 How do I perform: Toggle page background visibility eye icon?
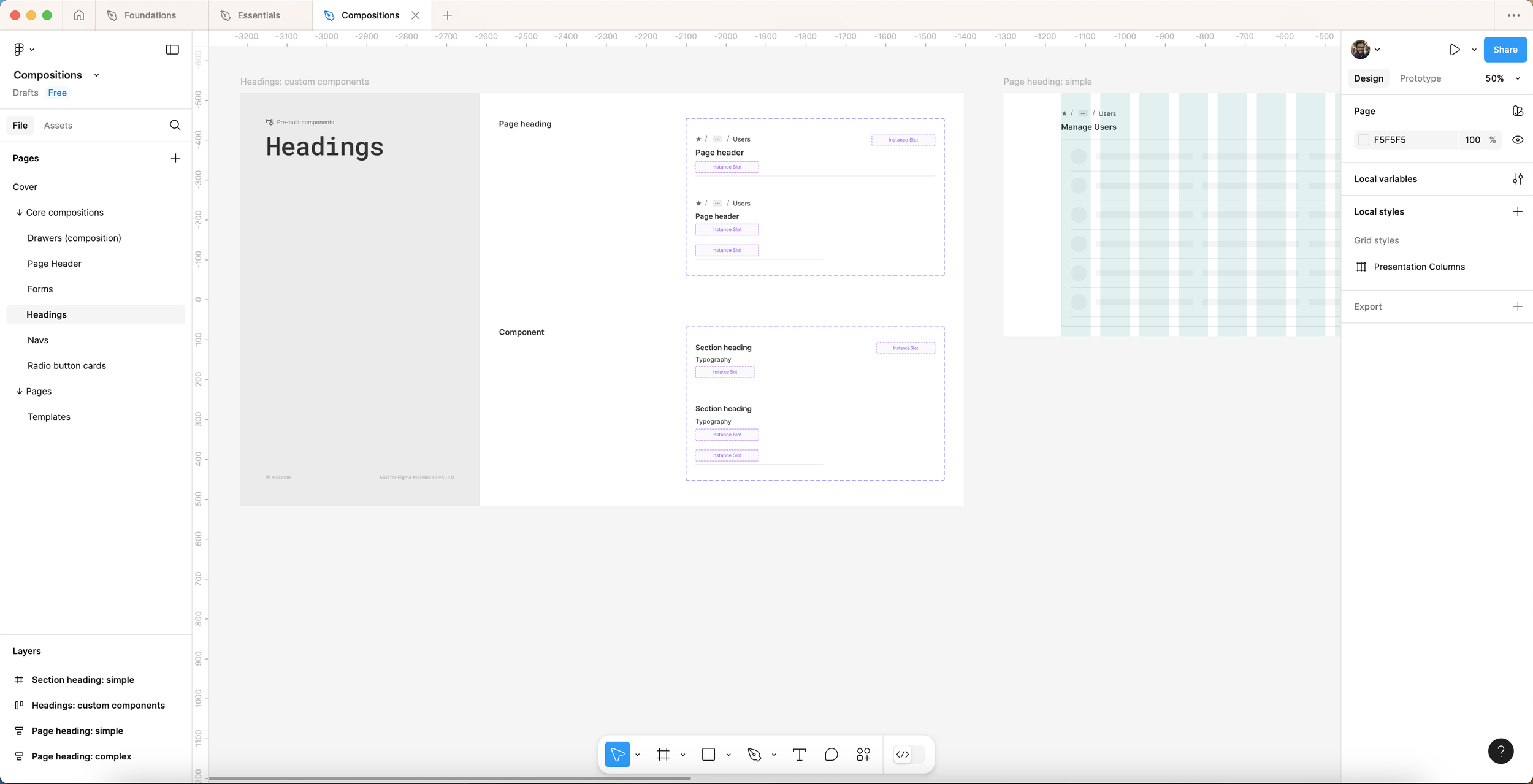pos(1517,140)
